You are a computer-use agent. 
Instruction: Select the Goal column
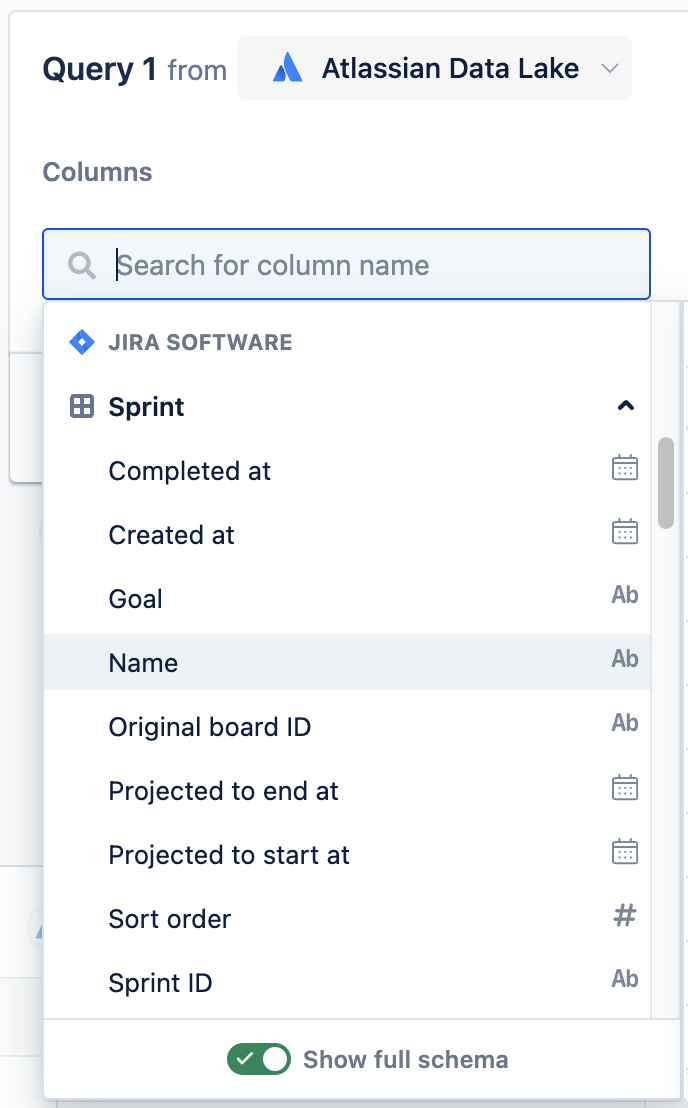[x=347, y=599]
